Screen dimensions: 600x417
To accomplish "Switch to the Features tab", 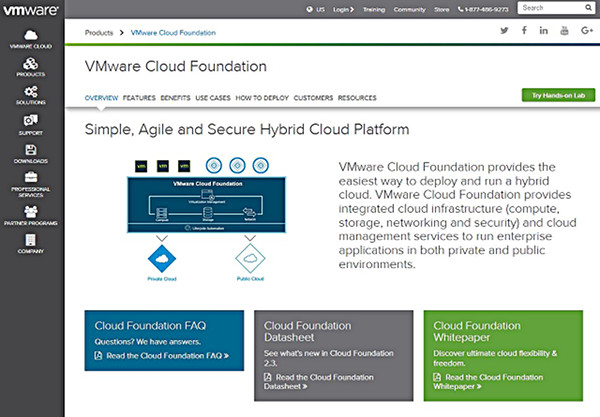I will 139,98.
